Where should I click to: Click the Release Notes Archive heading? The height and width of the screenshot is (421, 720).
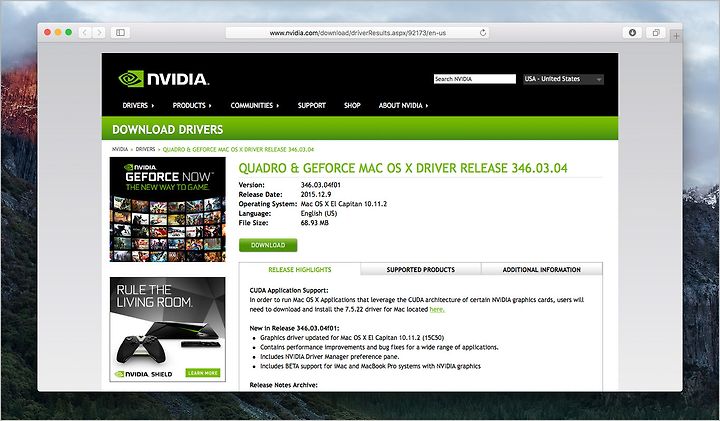click(283, 385)
